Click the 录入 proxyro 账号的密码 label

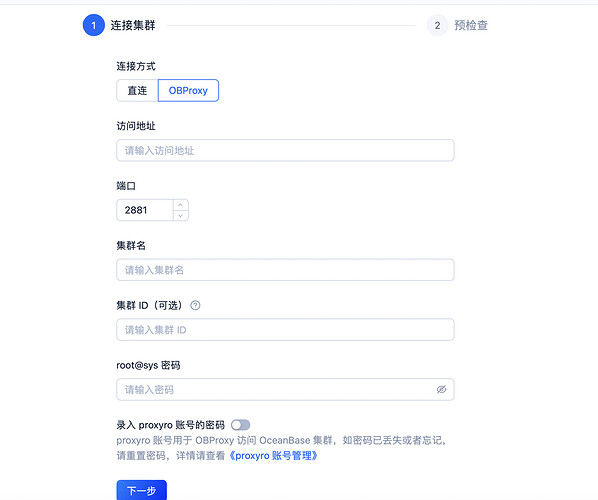[170, 425]
